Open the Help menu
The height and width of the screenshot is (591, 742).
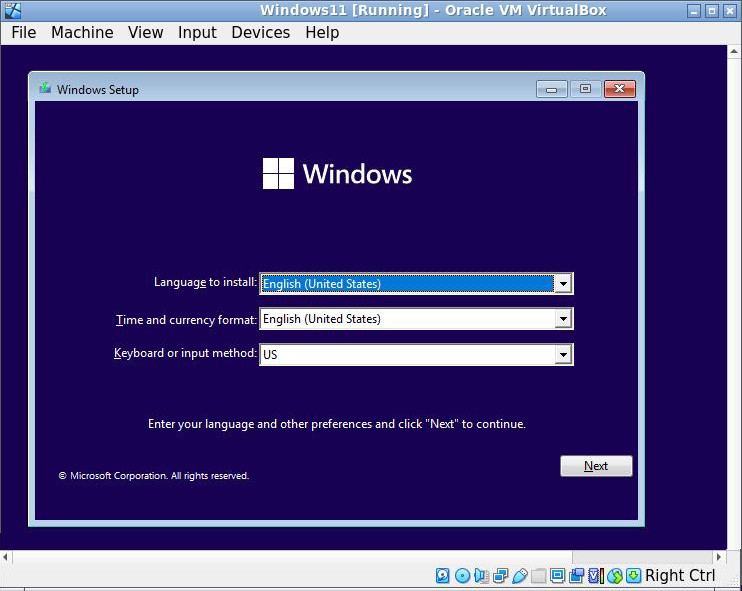(x=322, y=32)
